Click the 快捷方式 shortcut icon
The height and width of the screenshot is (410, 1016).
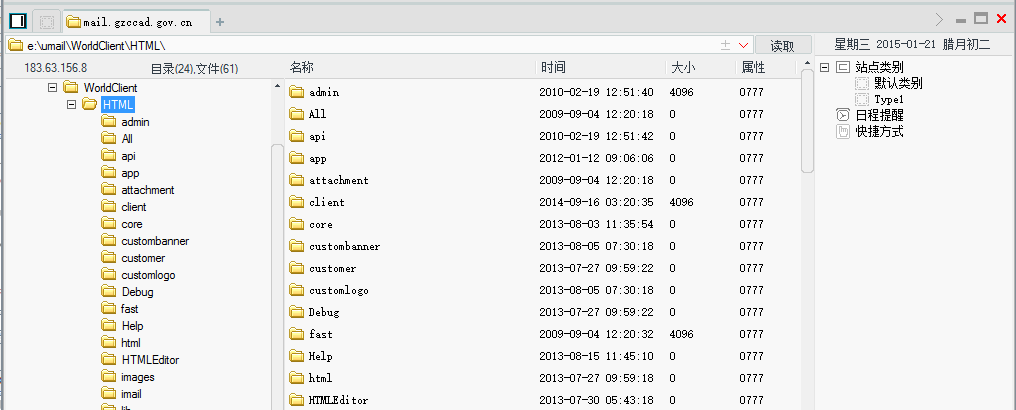[x=843, y=132]
